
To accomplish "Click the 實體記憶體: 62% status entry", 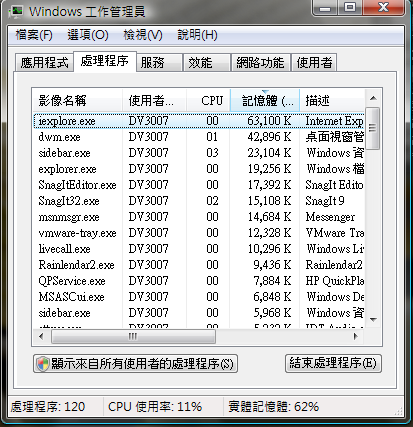I will coord(273,407).
